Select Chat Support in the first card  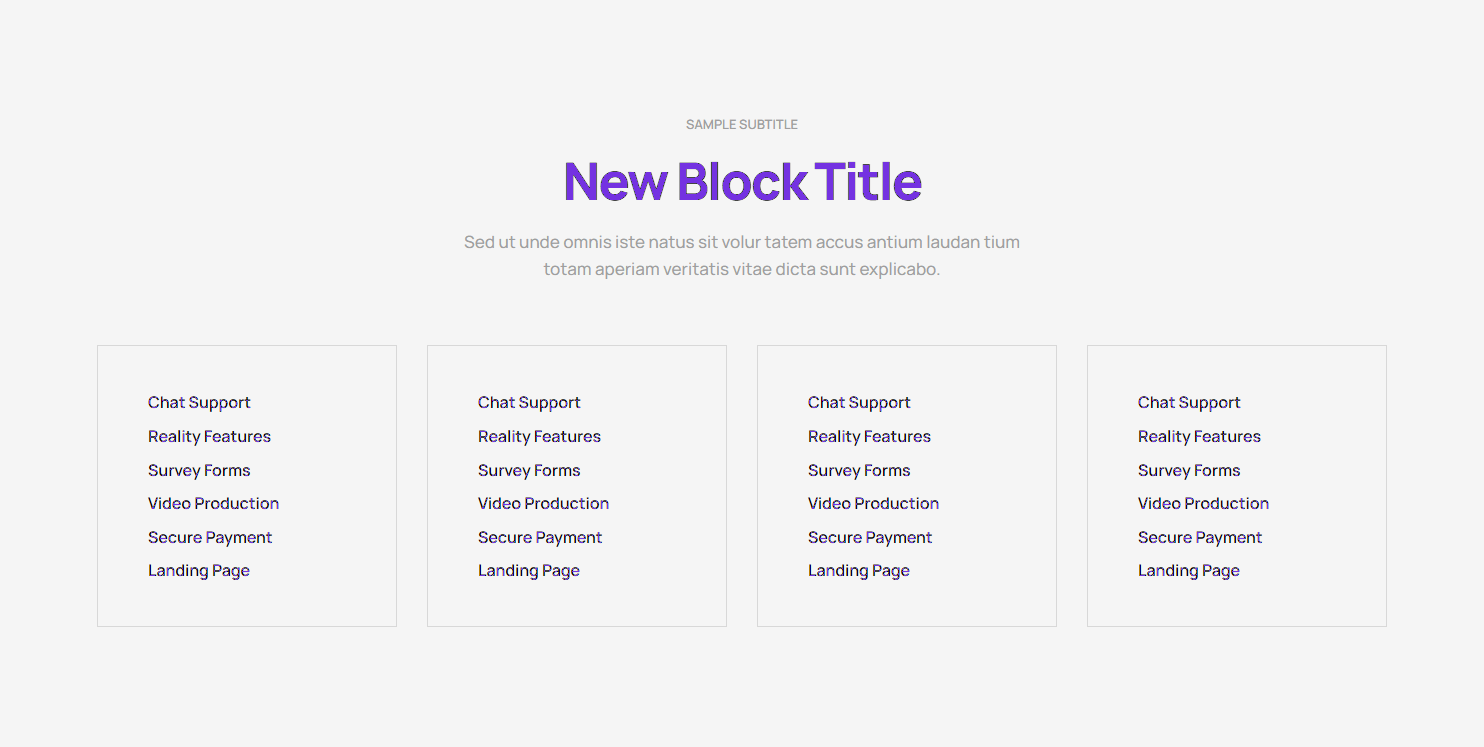coord(199,403)
